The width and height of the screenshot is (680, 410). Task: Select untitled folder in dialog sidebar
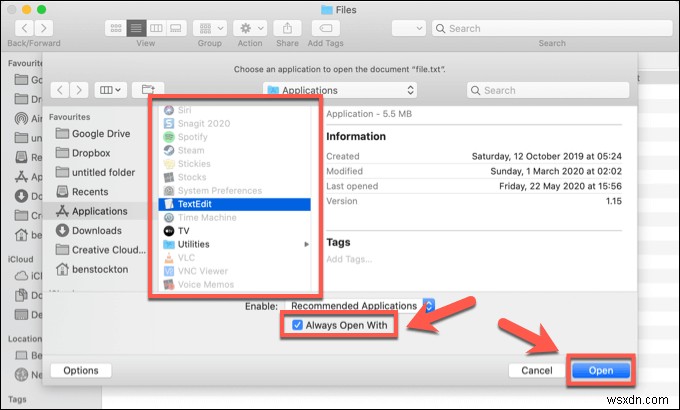95,172
